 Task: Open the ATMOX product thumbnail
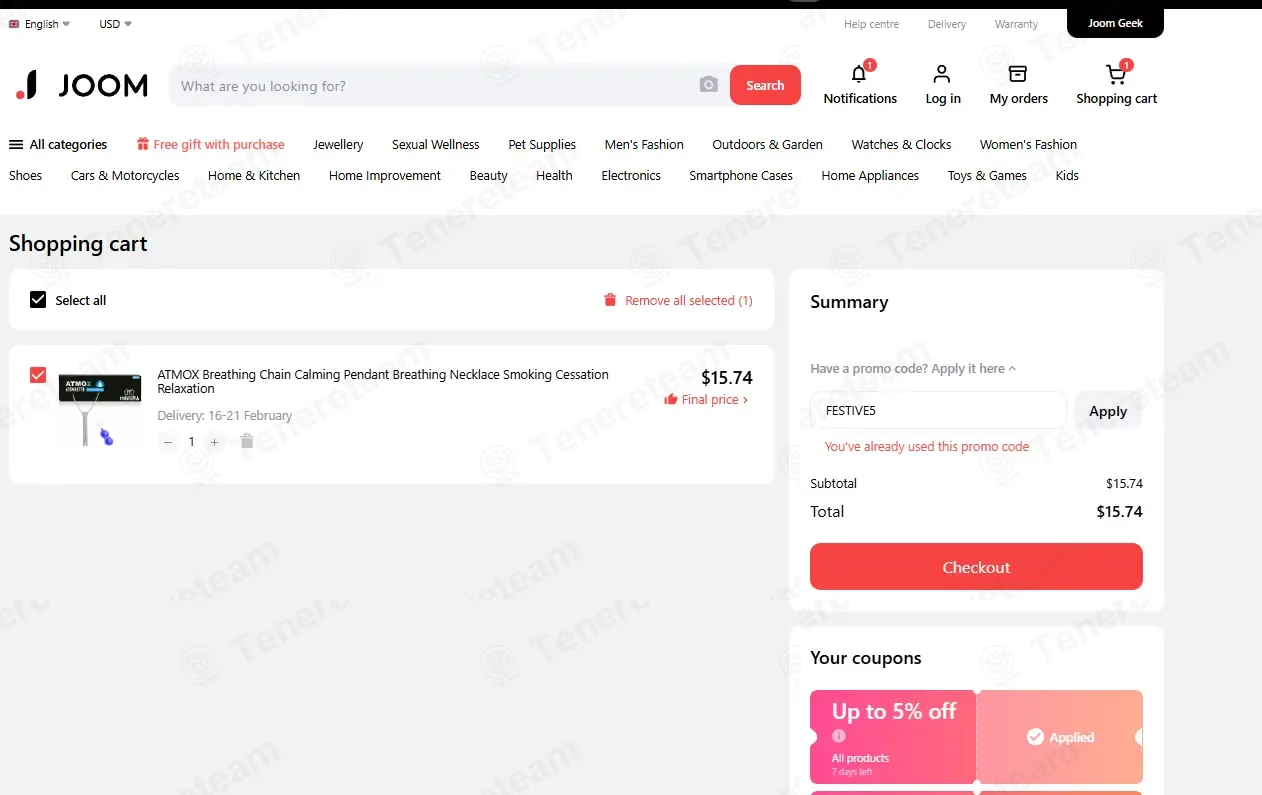(99, 407)
